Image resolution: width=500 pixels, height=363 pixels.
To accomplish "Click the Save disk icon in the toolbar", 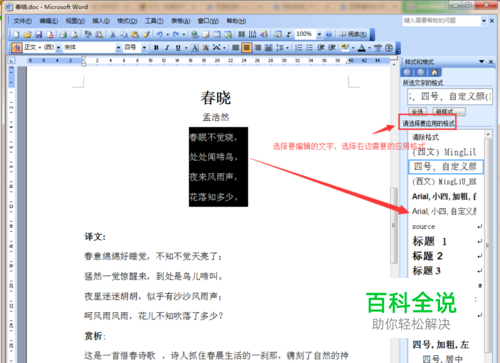I will point(39,34).
